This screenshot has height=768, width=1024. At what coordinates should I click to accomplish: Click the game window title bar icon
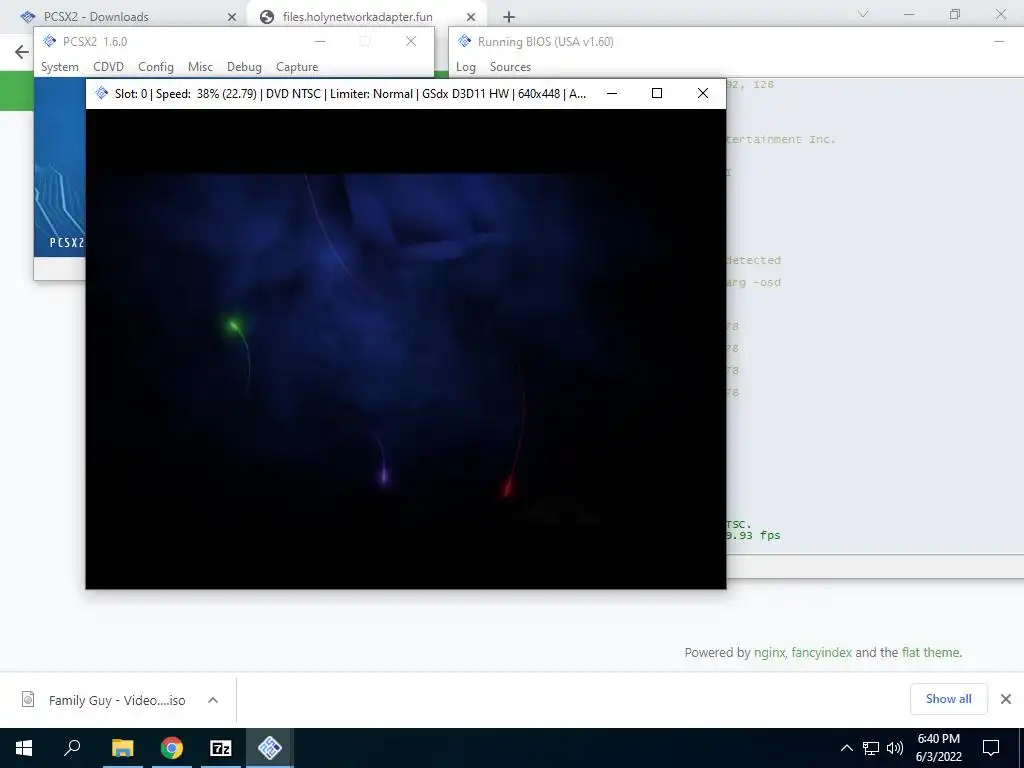coord(101,93)
